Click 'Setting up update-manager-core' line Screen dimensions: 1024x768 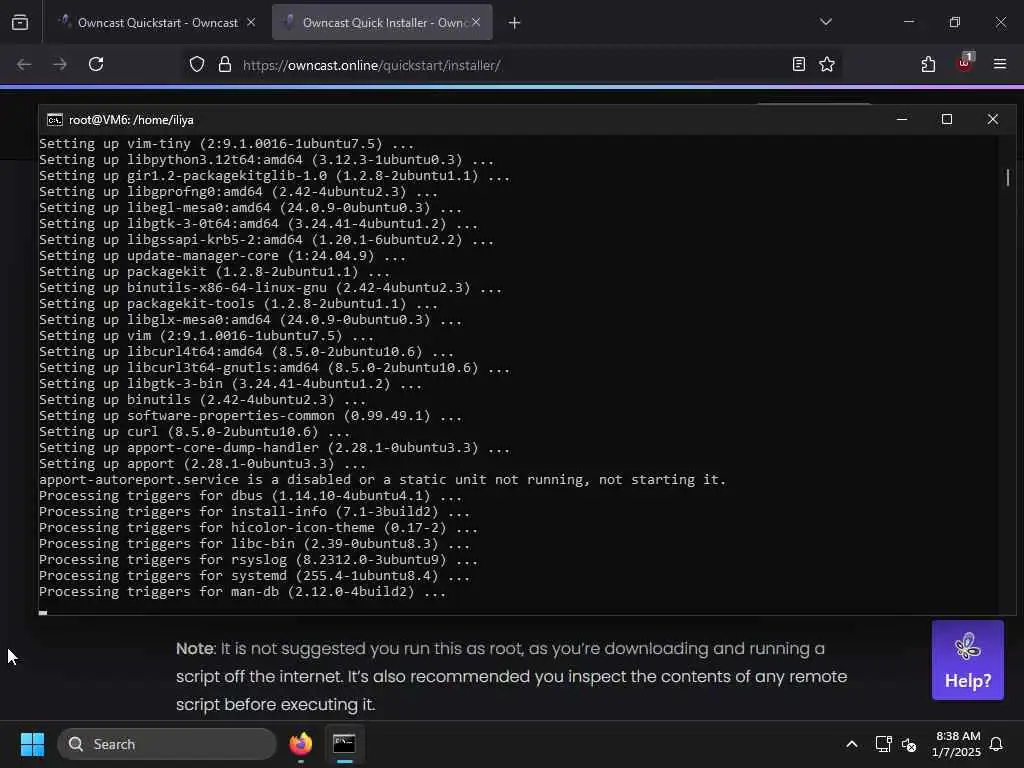point(222,256)
